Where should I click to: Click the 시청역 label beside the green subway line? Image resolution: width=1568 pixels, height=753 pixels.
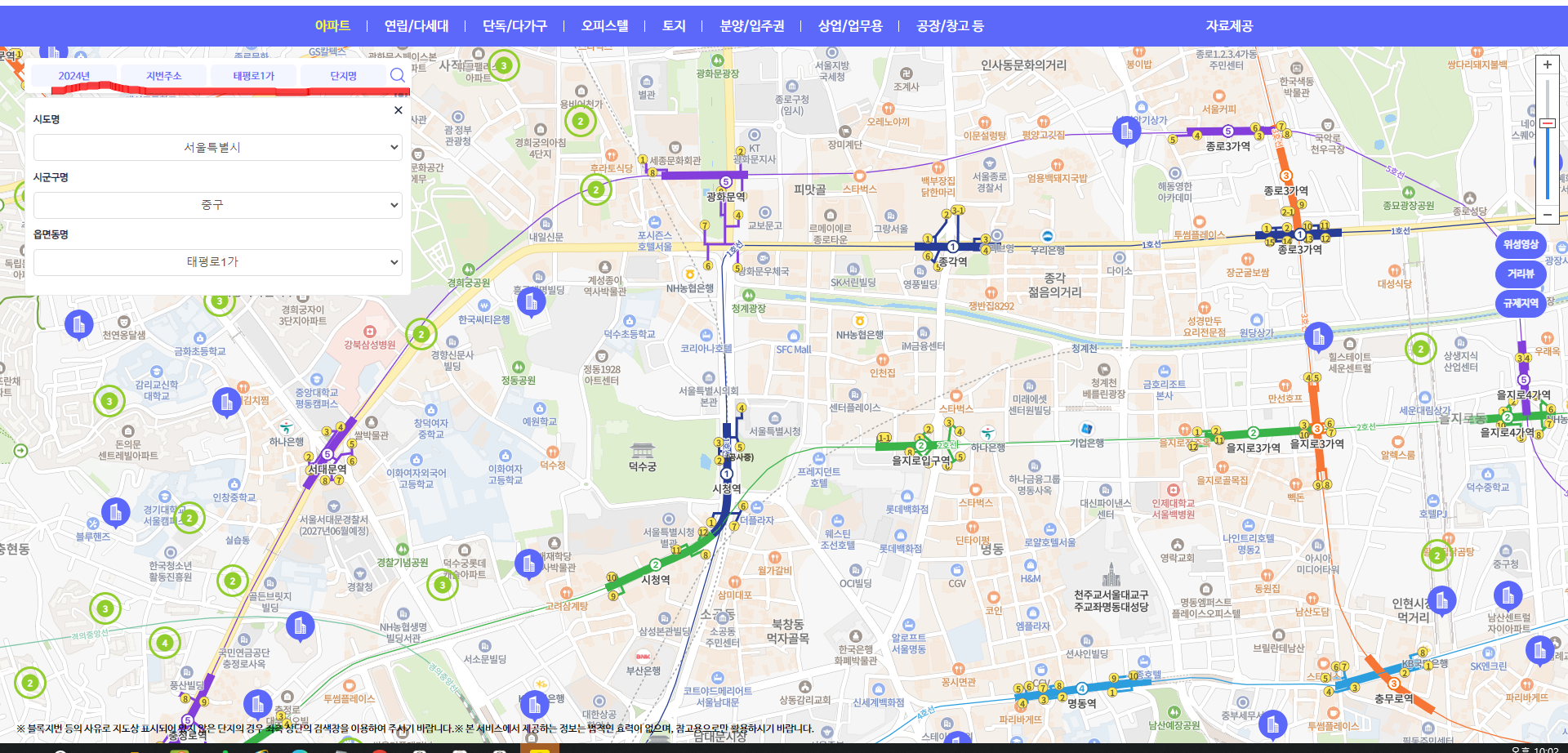pyautogui.click(x=656, y=580)
